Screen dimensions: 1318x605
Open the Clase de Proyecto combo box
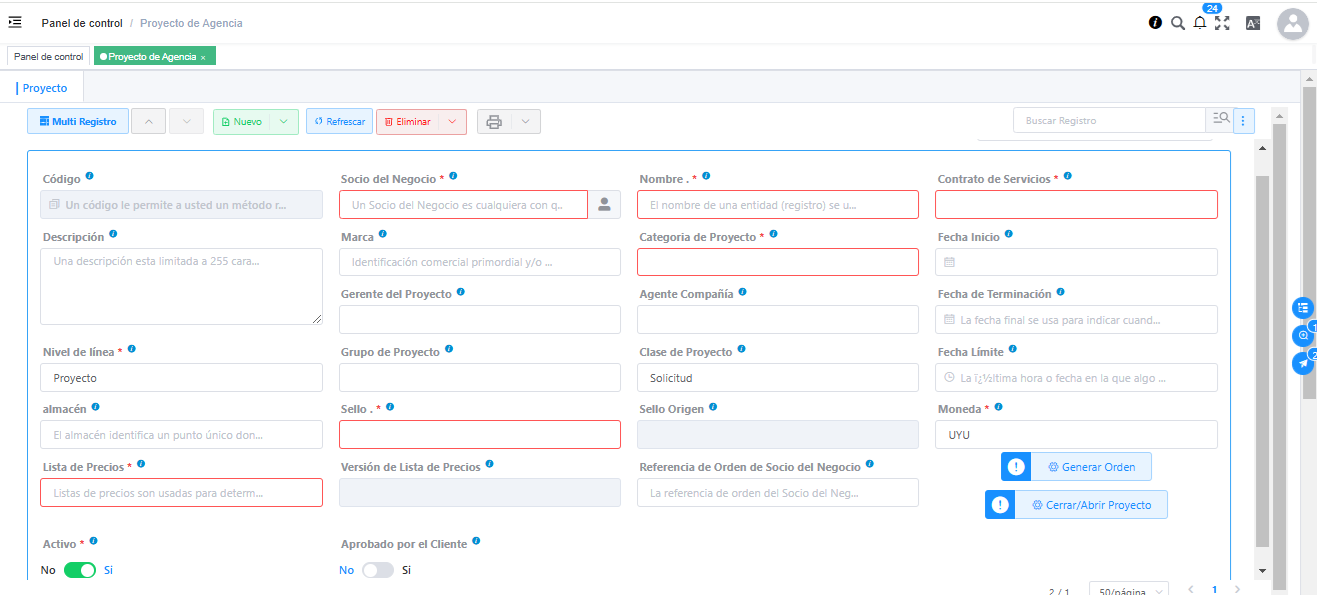(x=777, y=378)
